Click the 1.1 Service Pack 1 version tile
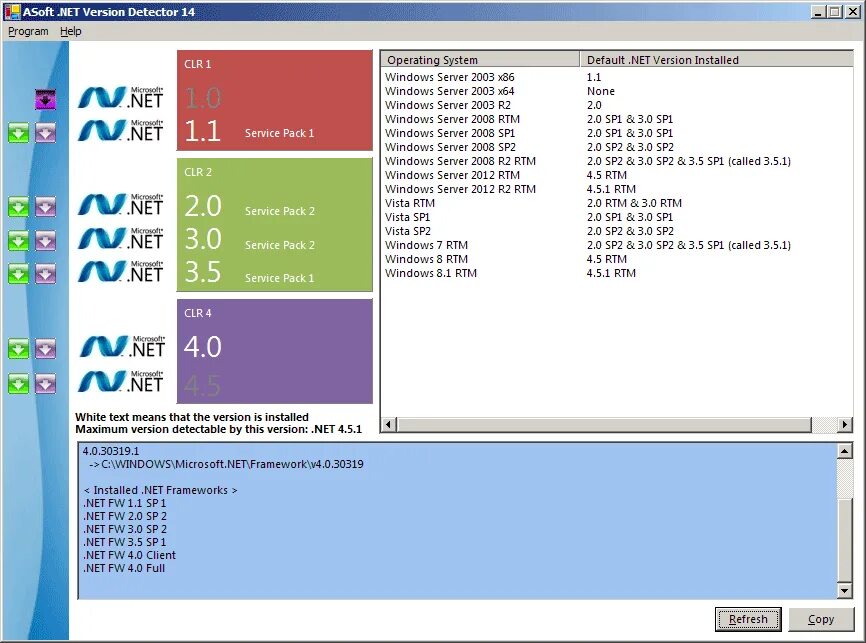The height and width of the screenshot is (643, 866). [249, 131]
